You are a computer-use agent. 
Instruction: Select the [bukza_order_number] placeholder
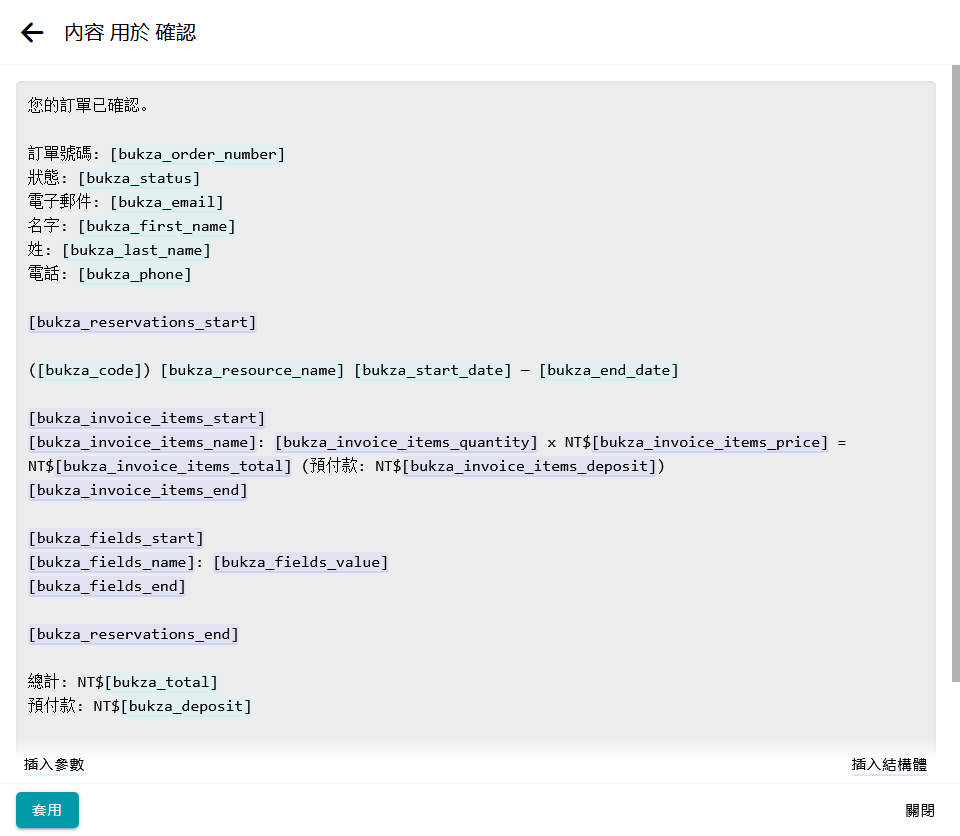pyautogui.click(x=197, y=154)
